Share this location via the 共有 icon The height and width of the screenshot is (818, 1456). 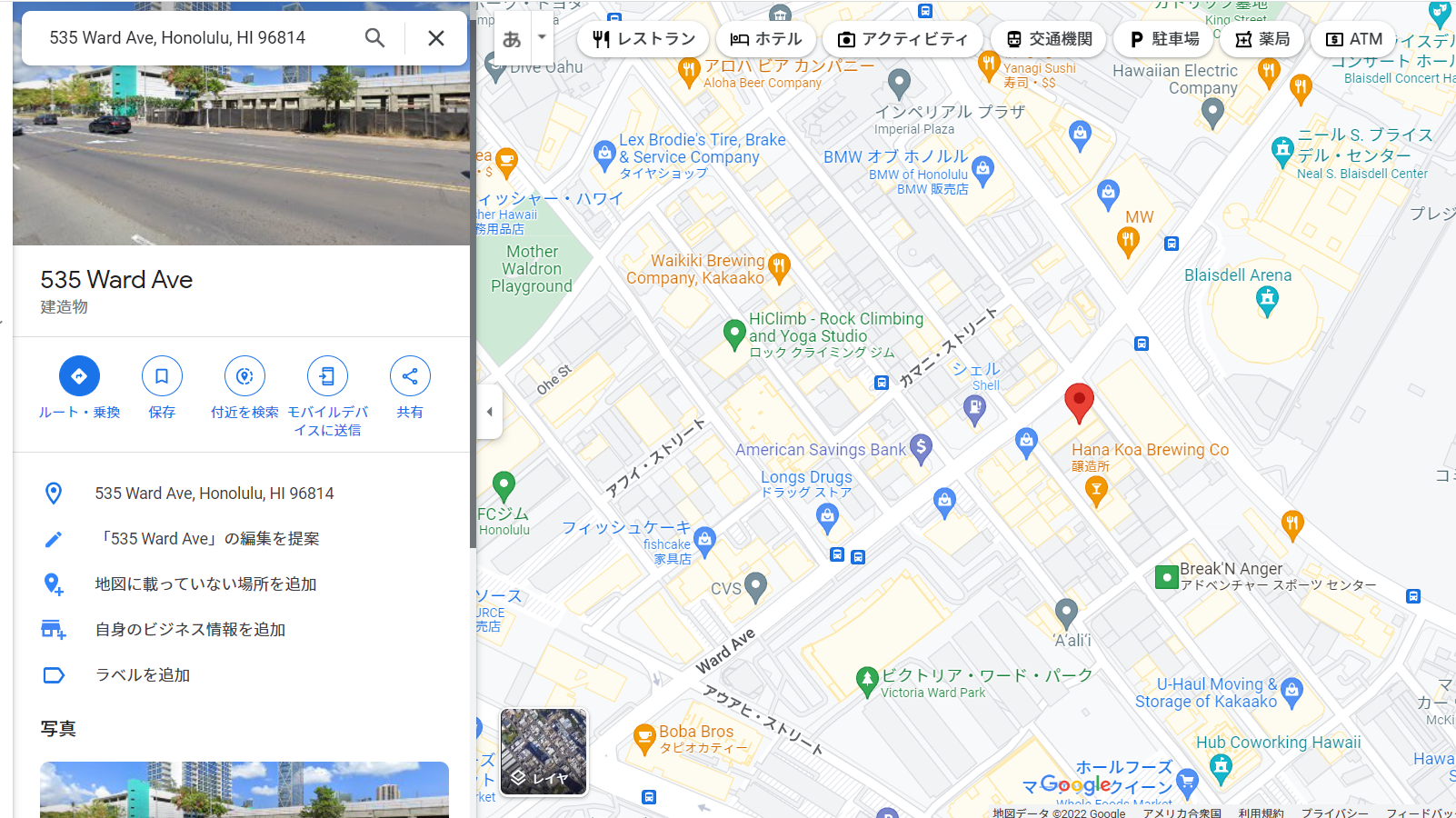point(410,376)
